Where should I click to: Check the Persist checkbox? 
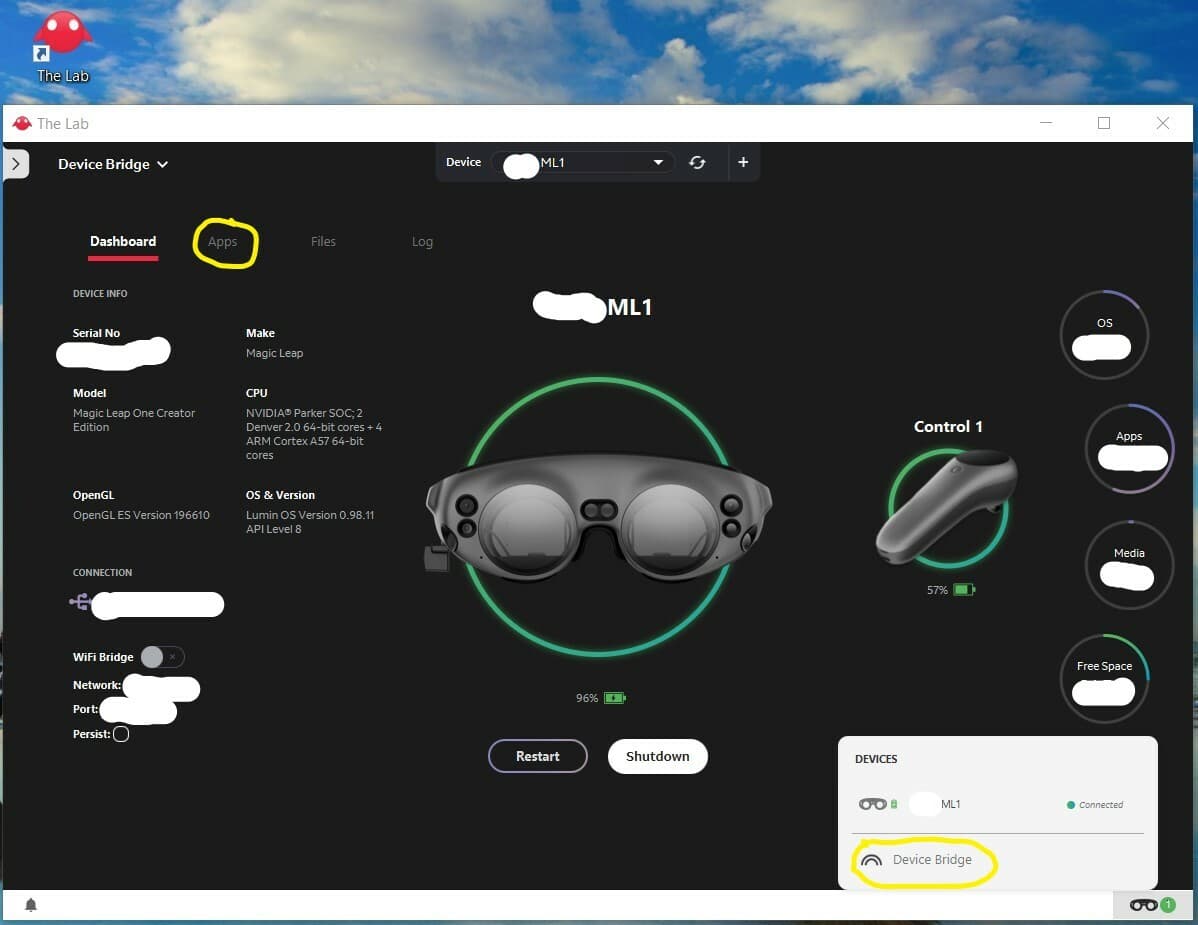coord(121,734)
